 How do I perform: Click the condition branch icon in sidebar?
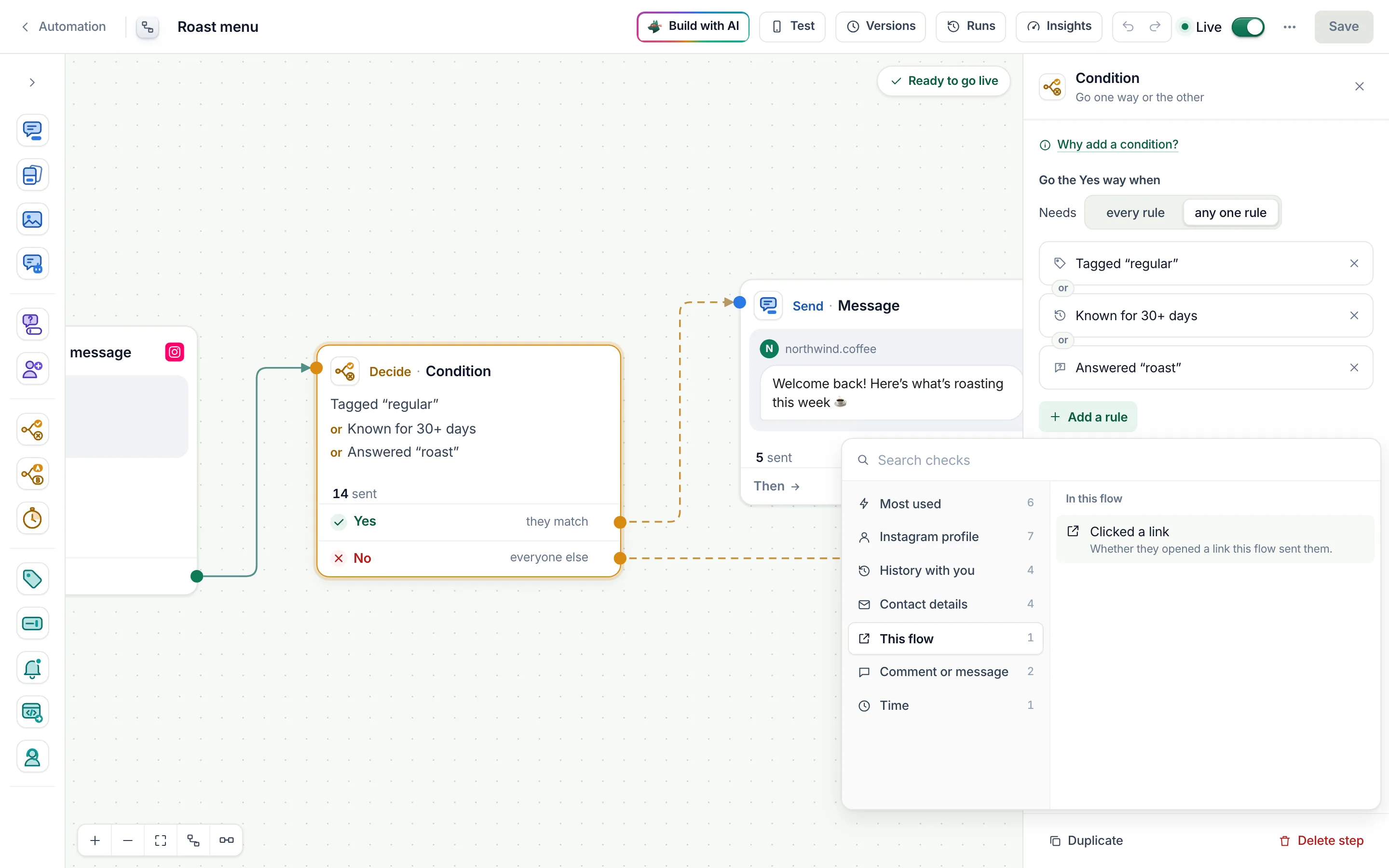[x=32, y=429]
